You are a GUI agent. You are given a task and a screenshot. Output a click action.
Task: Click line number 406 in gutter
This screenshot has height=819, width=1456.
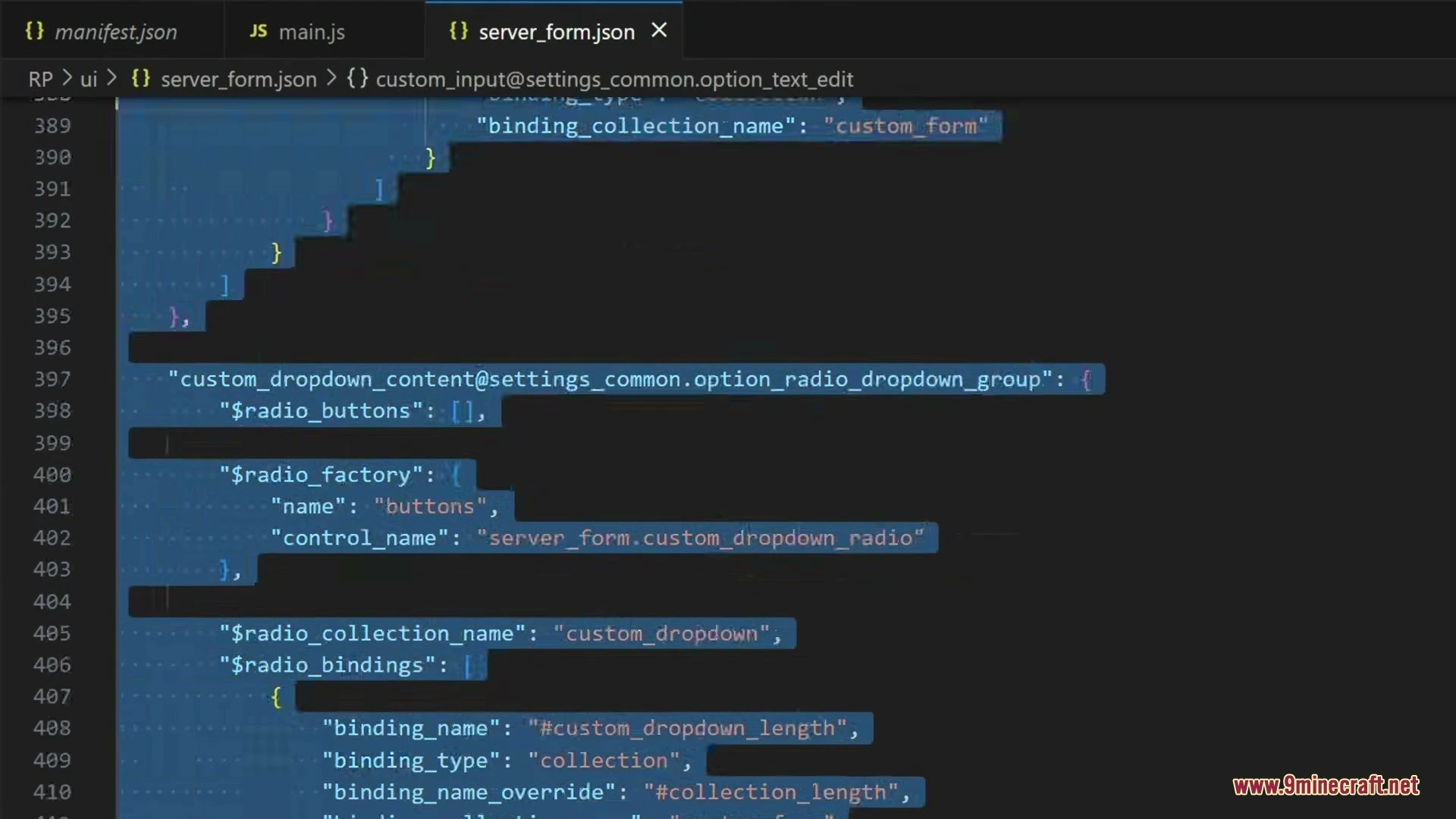tap(52, 665)
